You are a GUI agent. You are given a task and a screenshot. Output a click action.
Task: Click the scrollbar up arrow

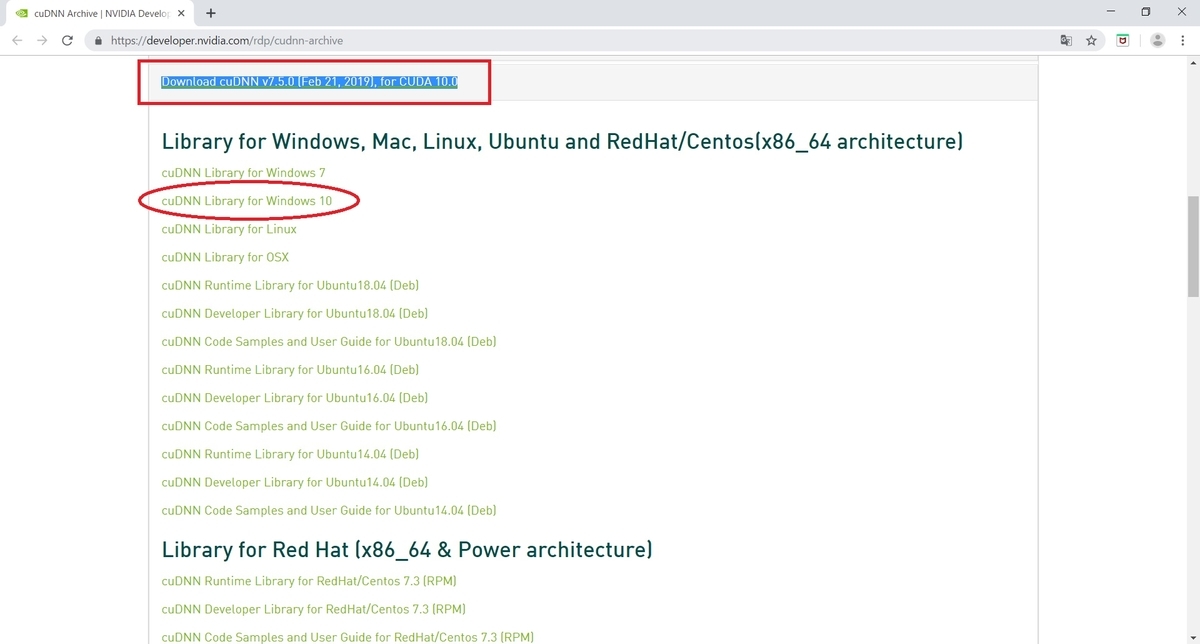[x=1192, y=63]
